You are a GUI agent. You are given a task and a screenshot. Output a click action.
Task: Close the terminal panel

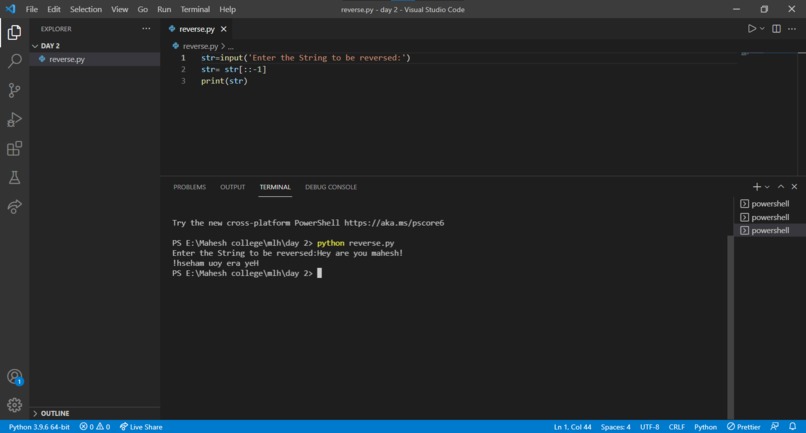click(794, 187)
